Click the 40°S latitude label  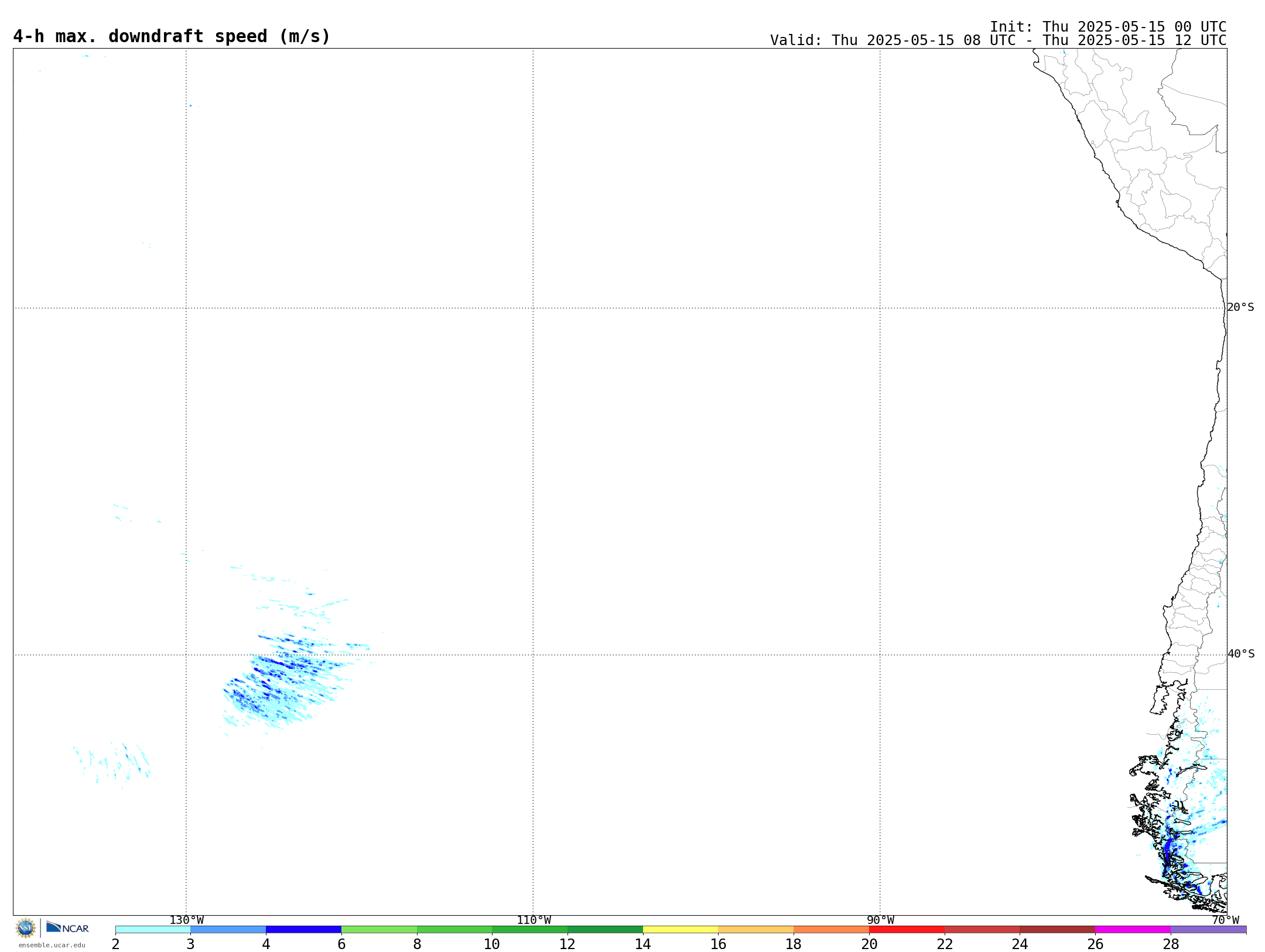coord(1241,654)
